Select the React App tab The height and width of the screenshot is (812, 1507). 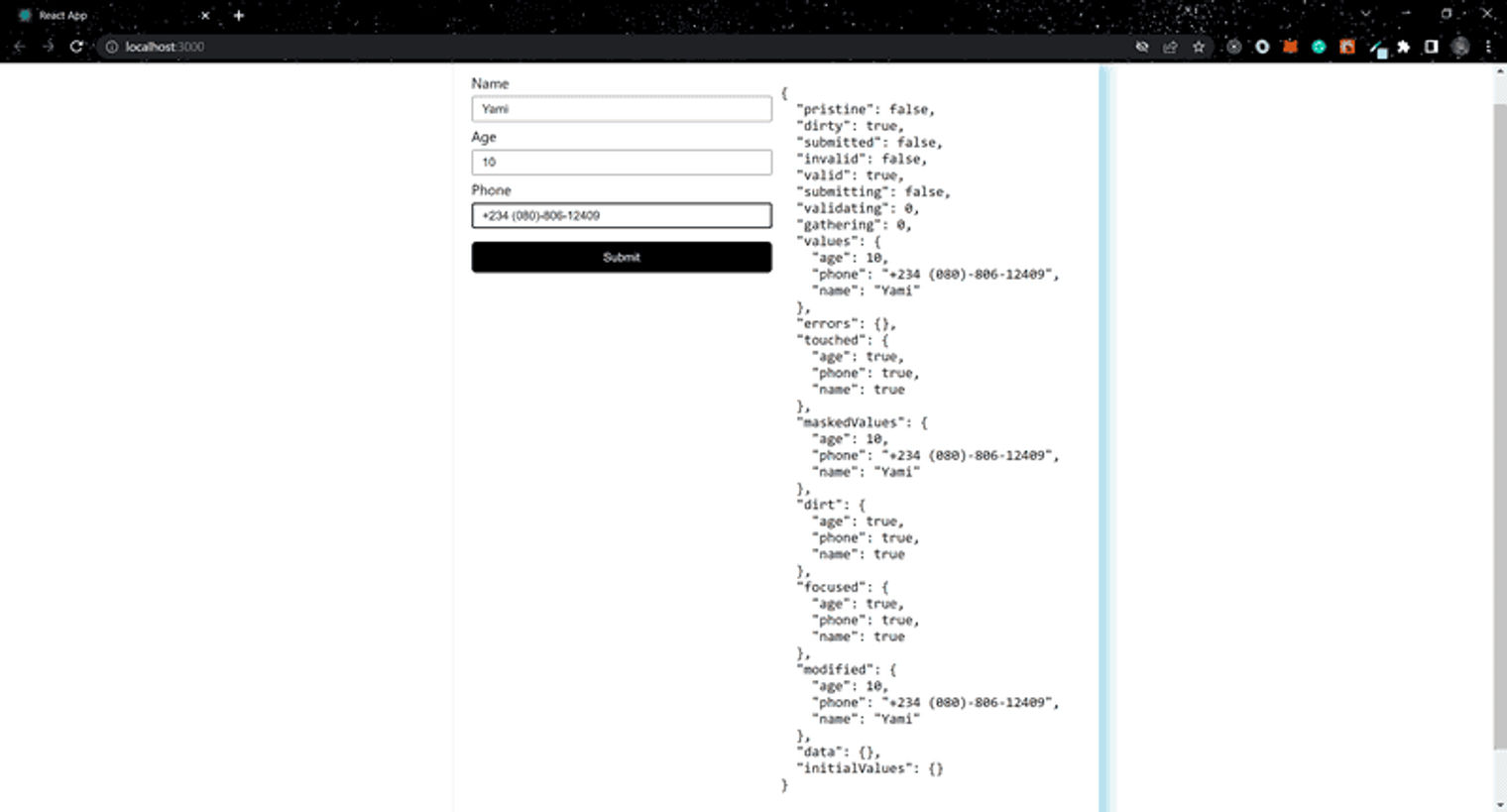point(114,15)
